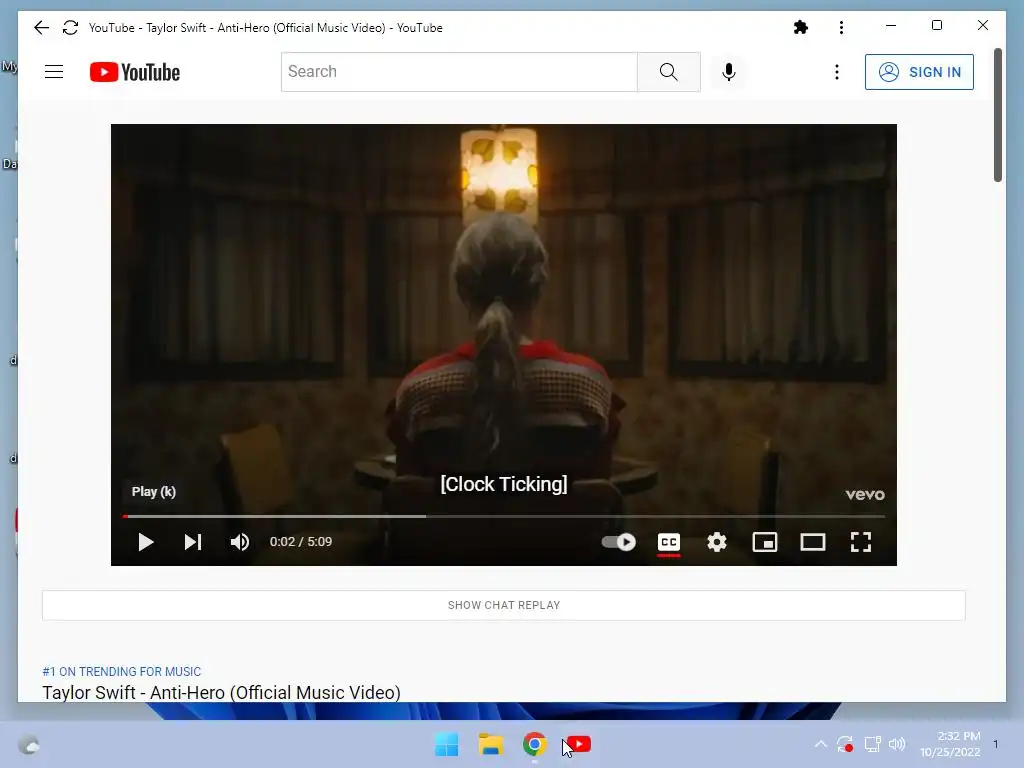The height and width of the screenshot is (768, 1024).
Task: Open YouTube settings three-dot menu
Action: coord(837,72)
